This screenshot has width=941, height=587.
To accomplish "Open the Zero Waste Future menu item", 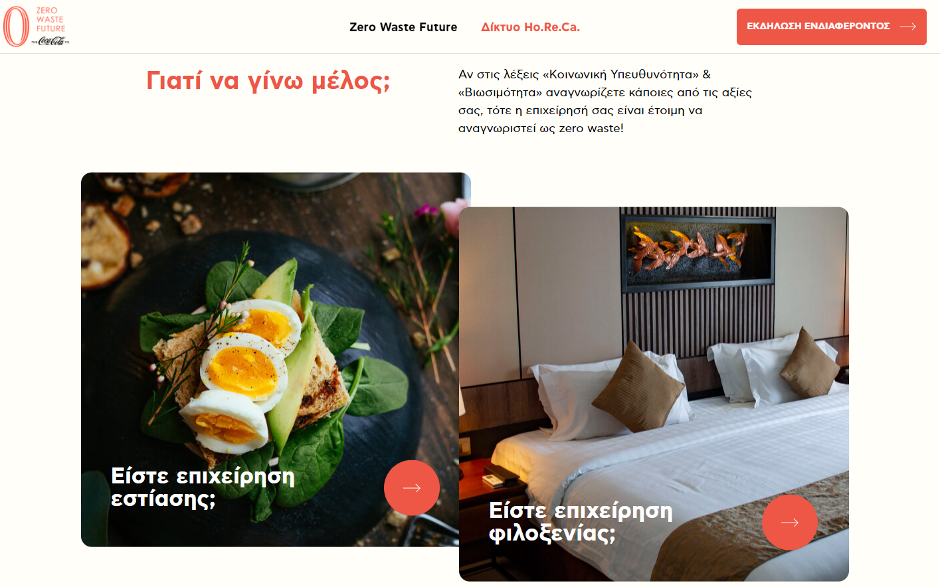I will click(403, 27).
